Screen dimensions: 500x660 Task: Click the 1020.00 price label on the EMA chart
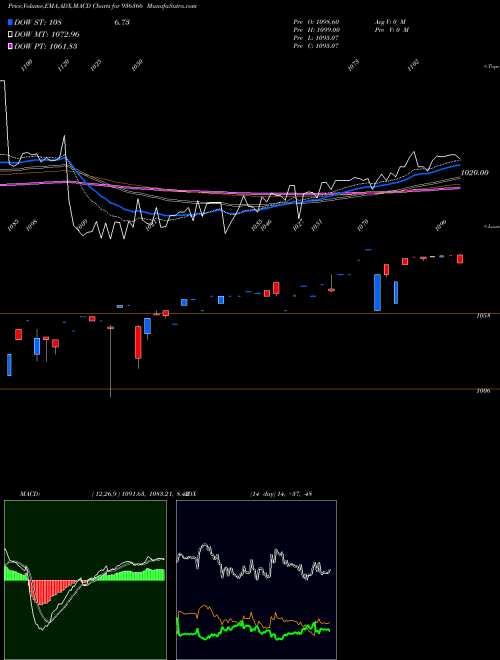tap(475, 173)
